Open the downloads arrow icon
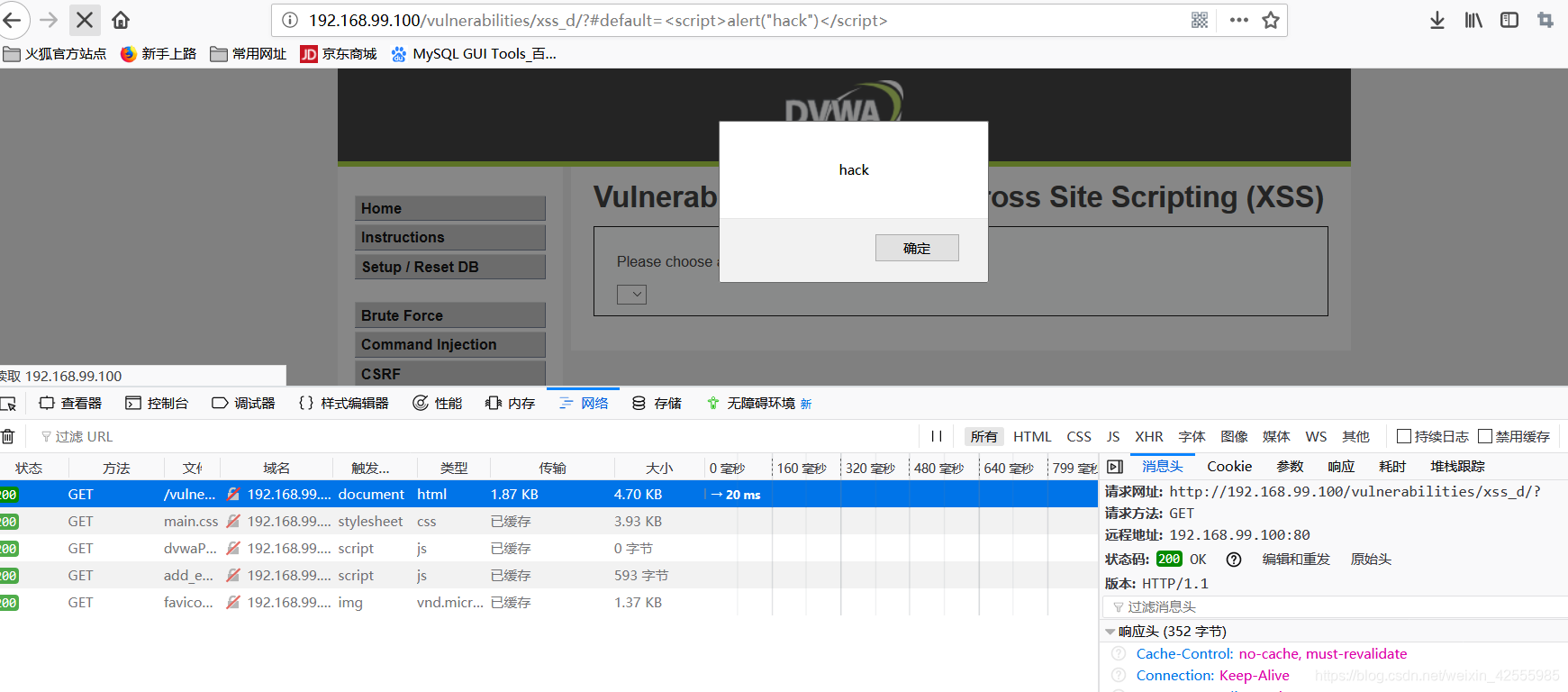The width and height of the screenshot is (1568, 692). click(x=1437, y=20)
